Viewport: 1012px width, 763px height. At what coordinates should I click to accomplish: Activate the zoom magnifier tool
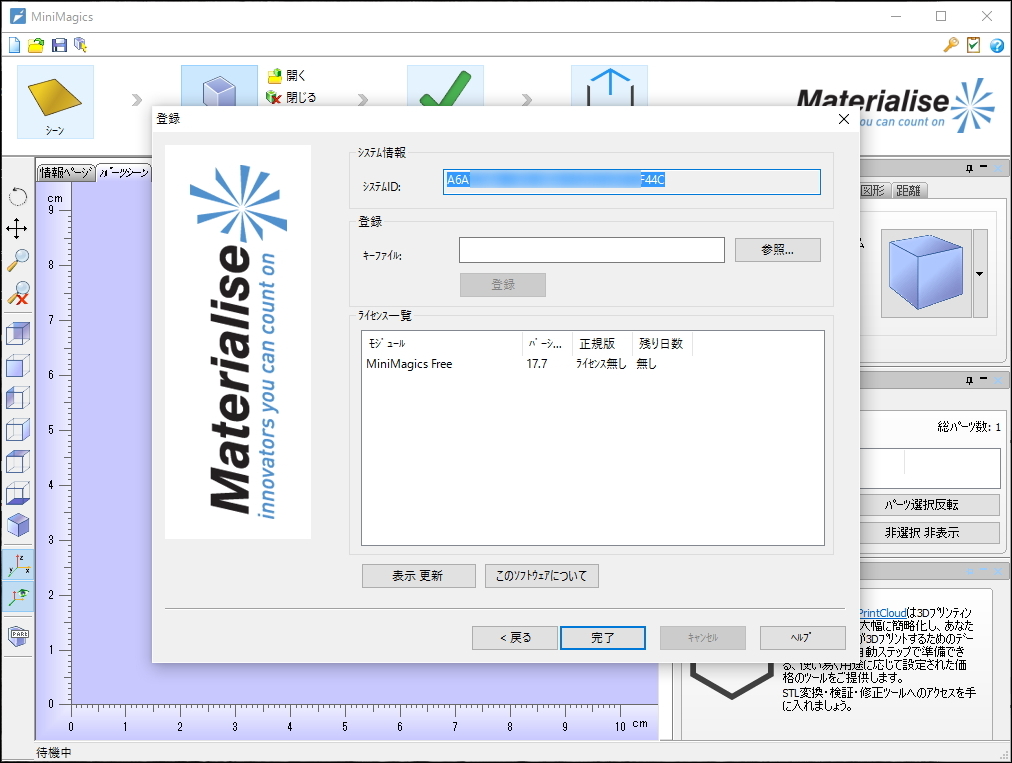click(x=17, y=262)
